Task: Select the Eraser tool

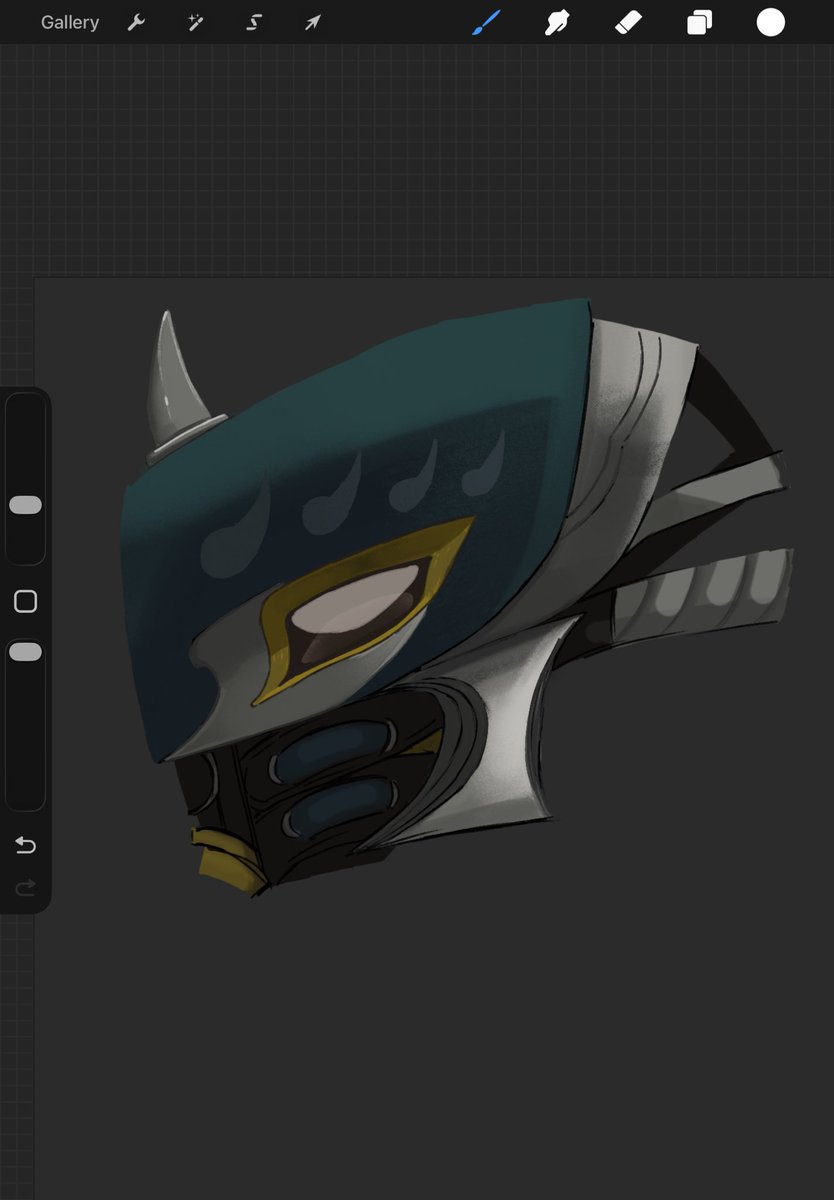Action: click(628, 22)
